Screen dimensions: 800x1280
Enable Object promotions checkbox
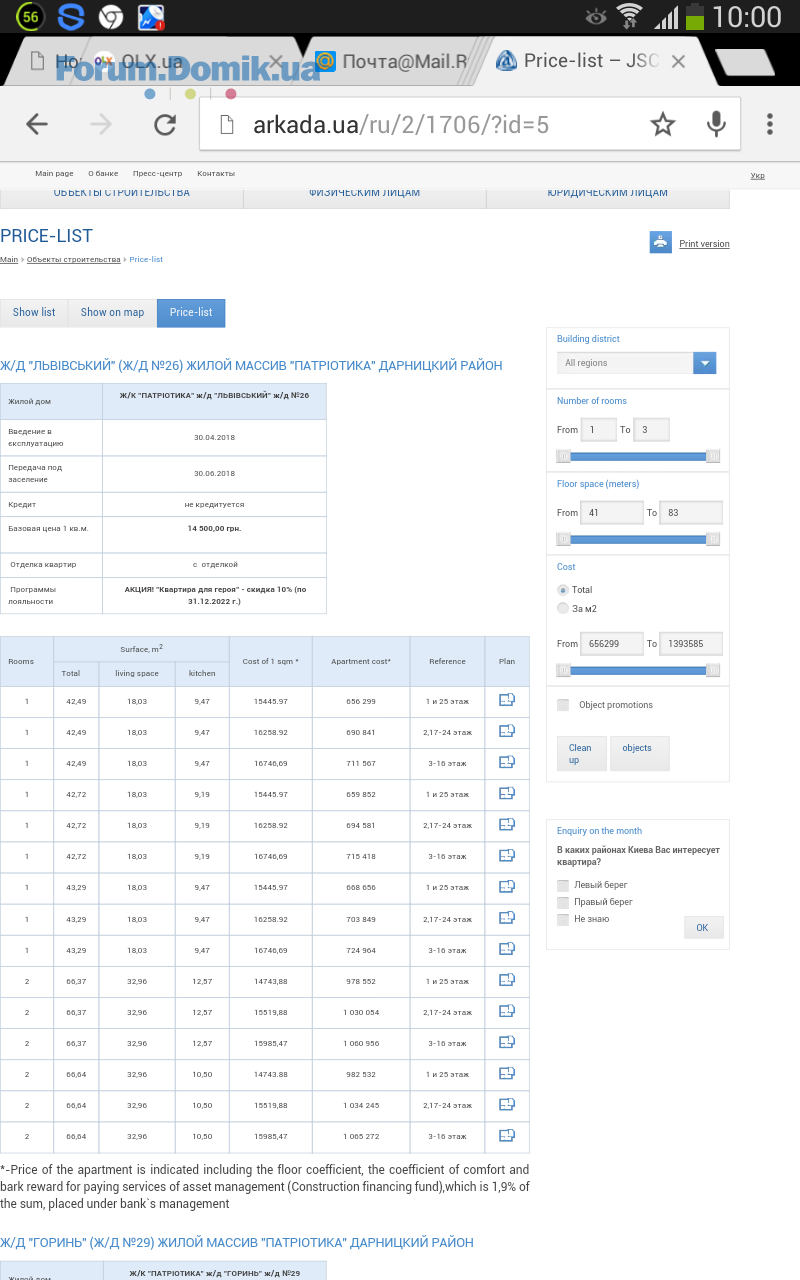tap(563, 705)
